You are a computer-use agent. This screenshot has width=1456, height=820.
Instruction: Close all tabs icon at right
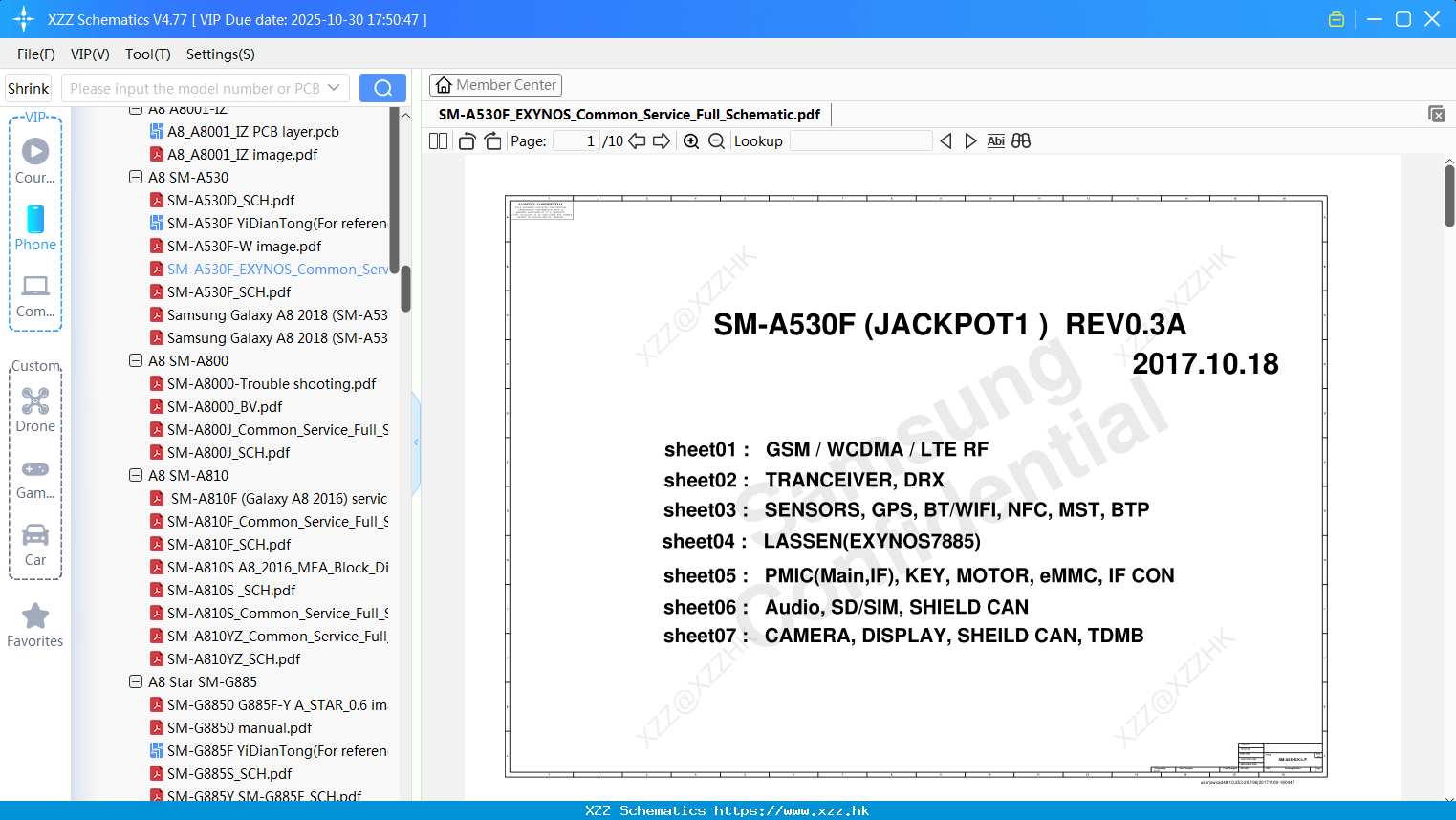click(x=1436, y=114)
